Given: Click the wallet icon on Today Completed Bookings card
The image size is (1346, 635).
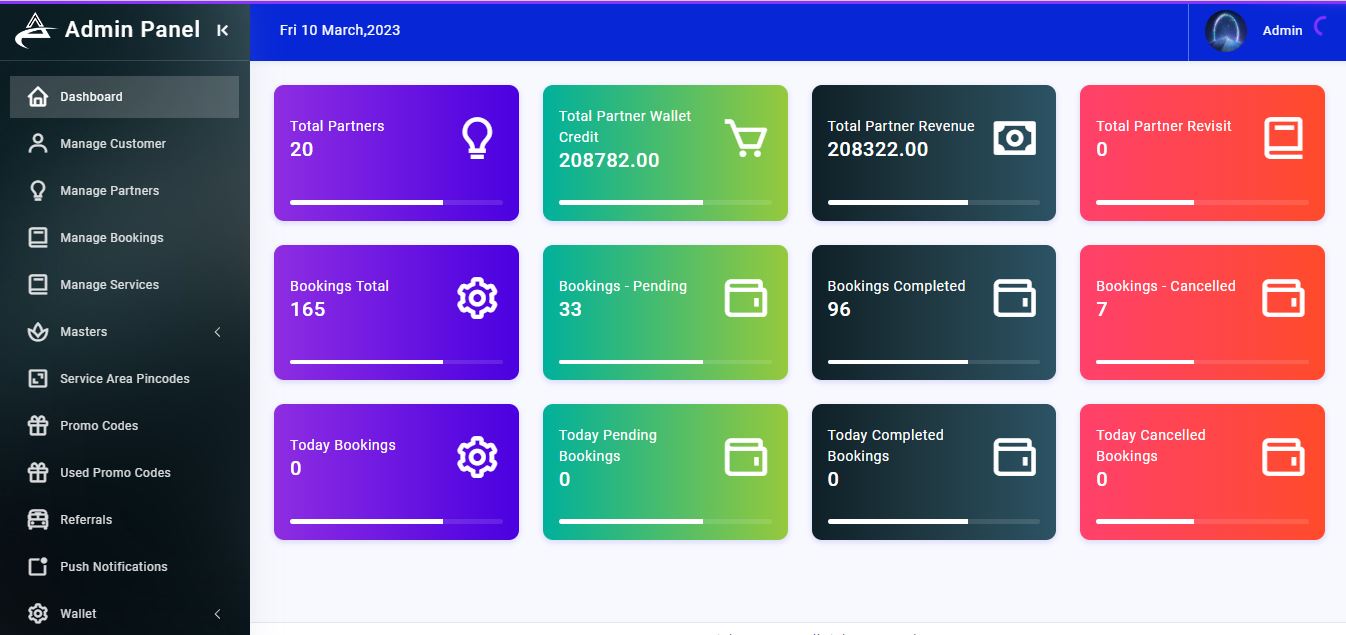Looking at the screenshot, I should click(1014, 457).
